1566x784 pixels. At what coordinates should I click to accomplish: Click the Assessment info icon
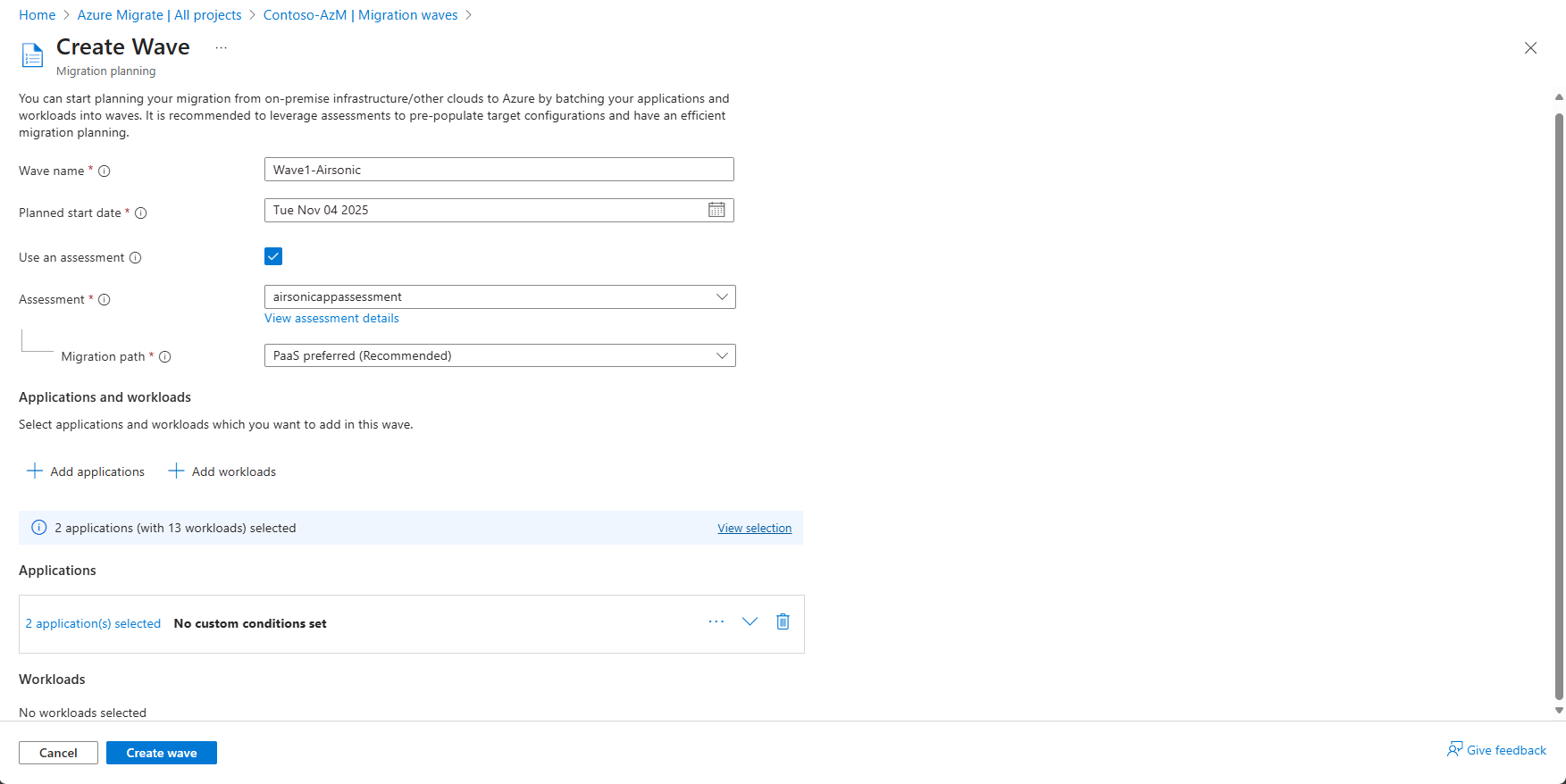point(105,300)
